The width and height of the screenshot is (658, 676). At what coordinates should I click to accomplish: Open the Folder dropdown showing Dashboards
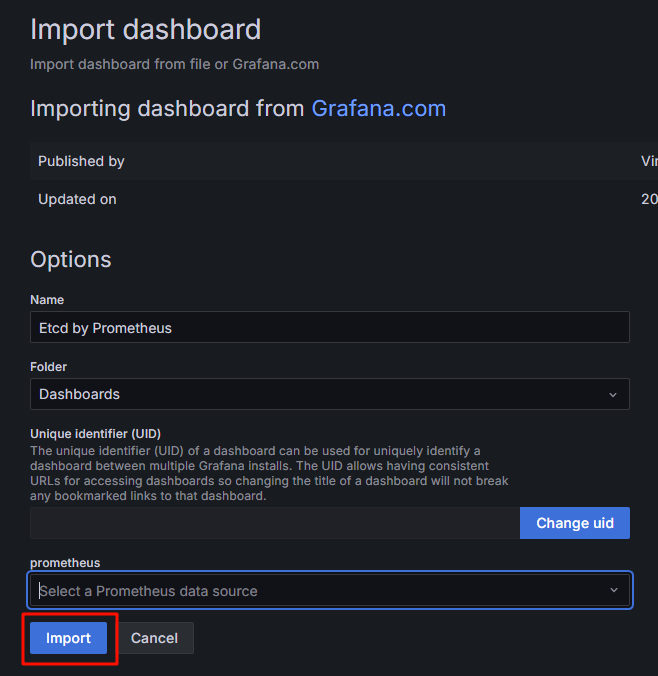tap(330, 394)
